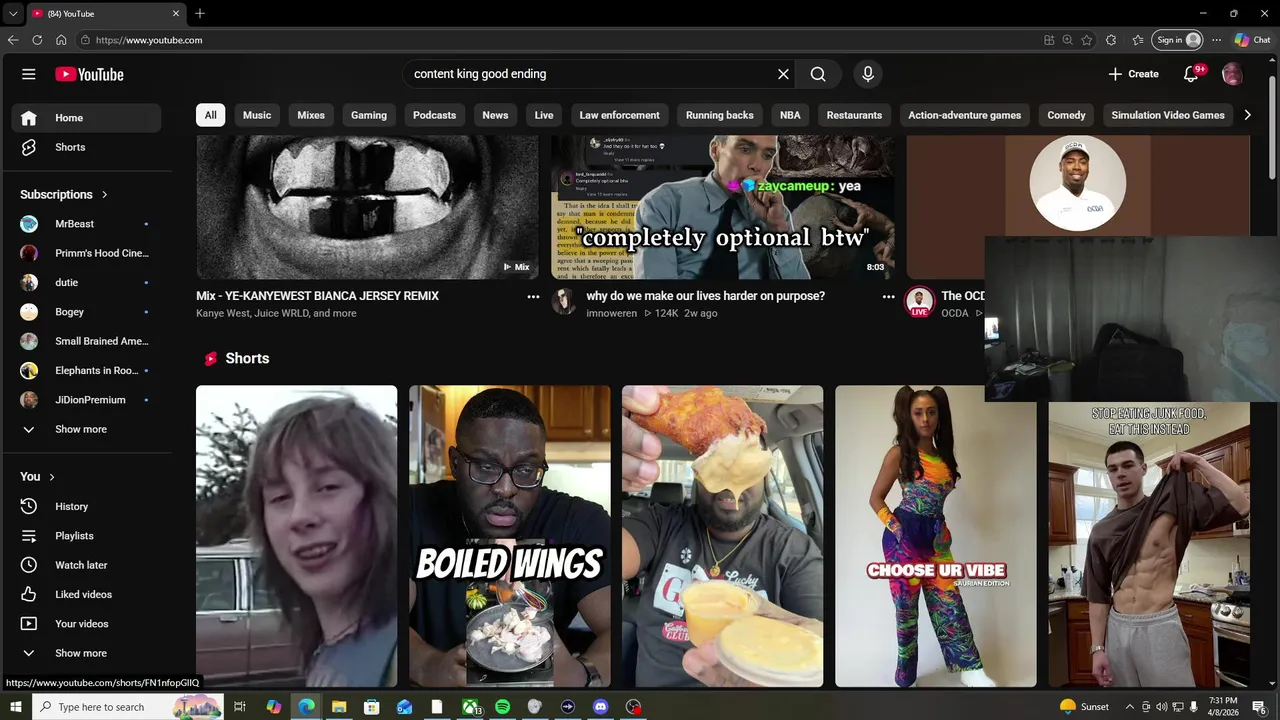This screenshot has width=1280, height=720.
Task: Open more options for the Kanye mix
Action: (533, 297)
